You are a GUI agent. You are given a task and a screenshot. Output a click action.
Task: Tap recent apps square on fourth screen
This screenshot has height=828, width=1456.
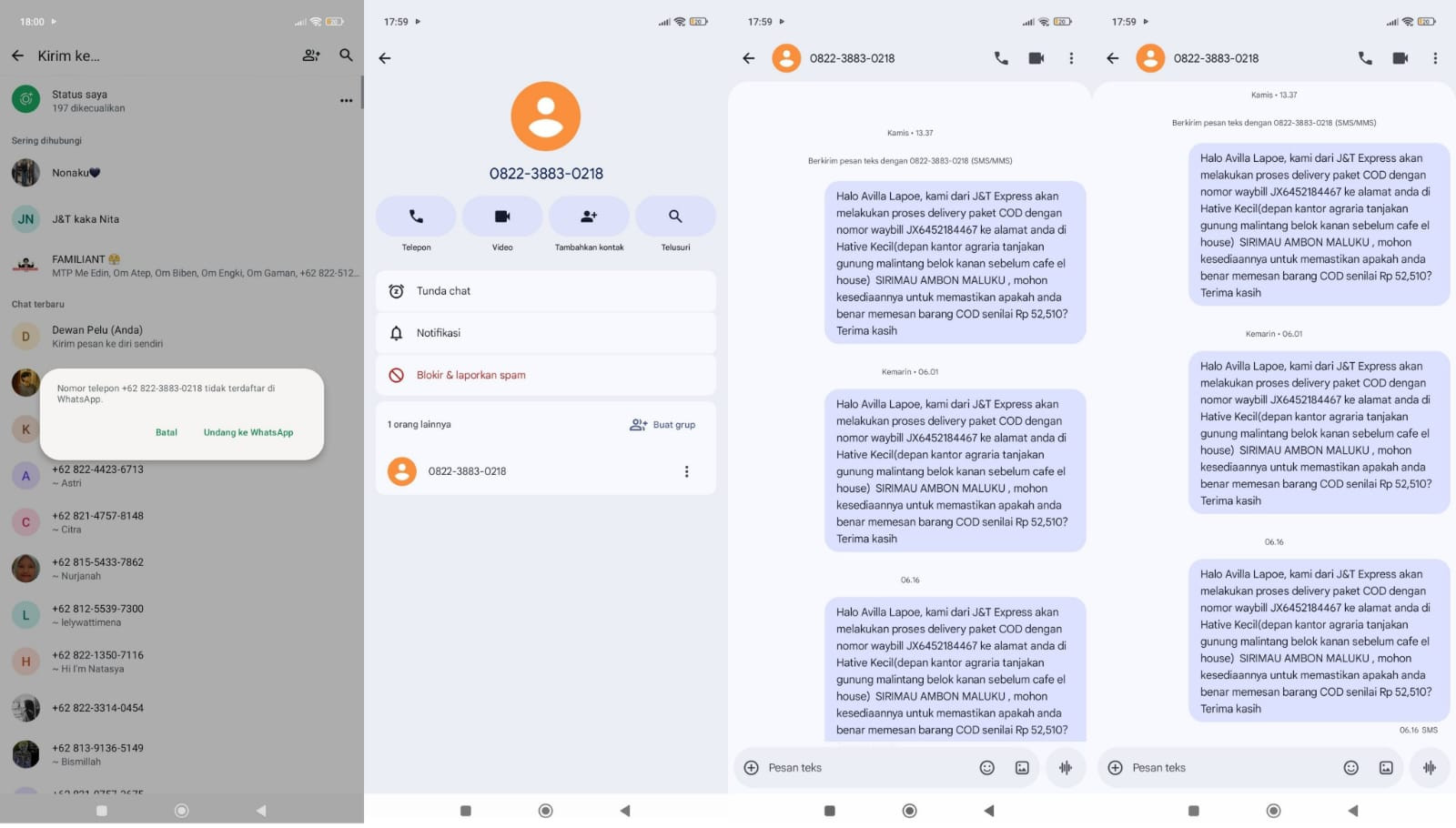1194,811
